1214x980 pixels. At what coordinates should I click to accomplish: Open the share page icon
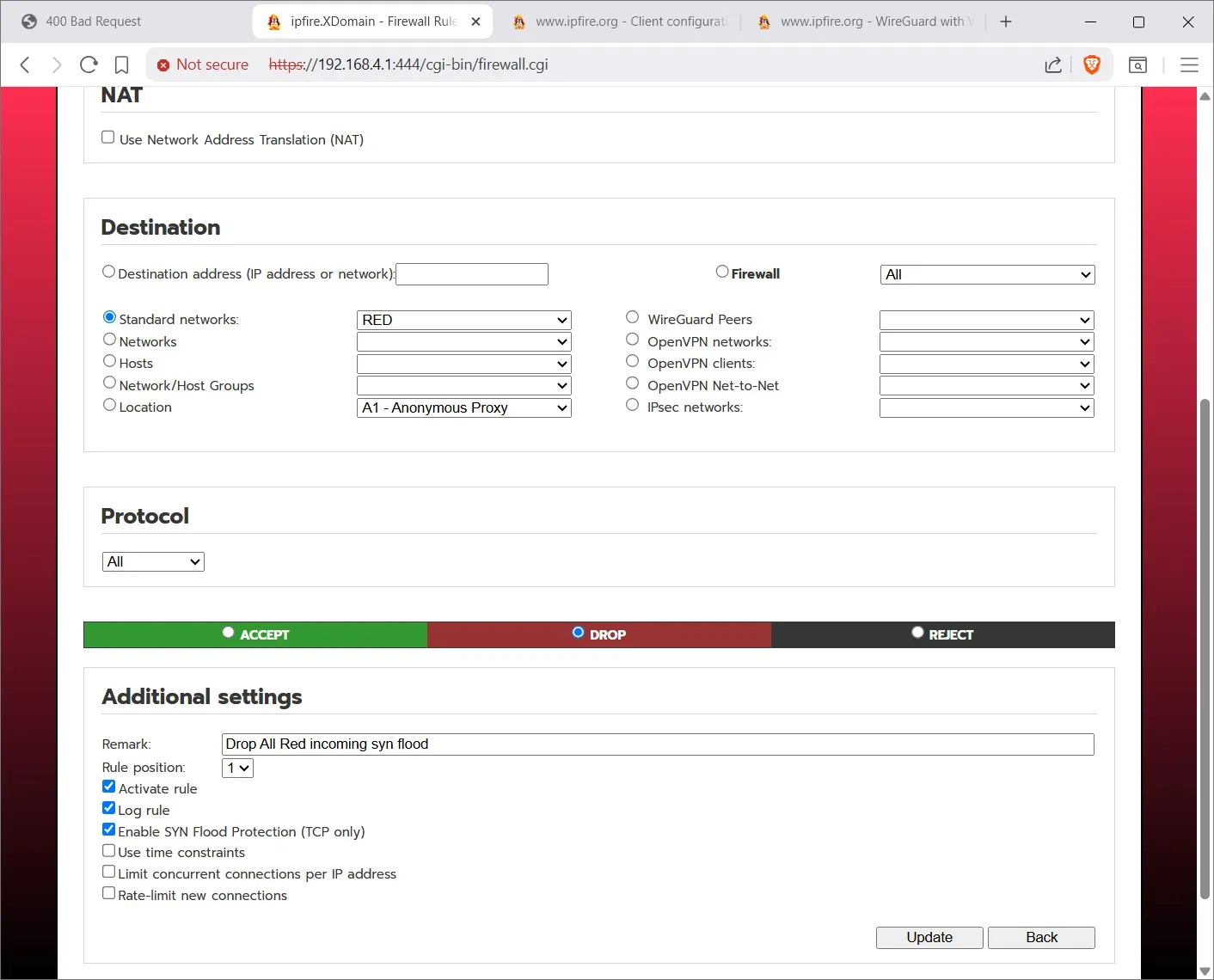coord(1052,64)
